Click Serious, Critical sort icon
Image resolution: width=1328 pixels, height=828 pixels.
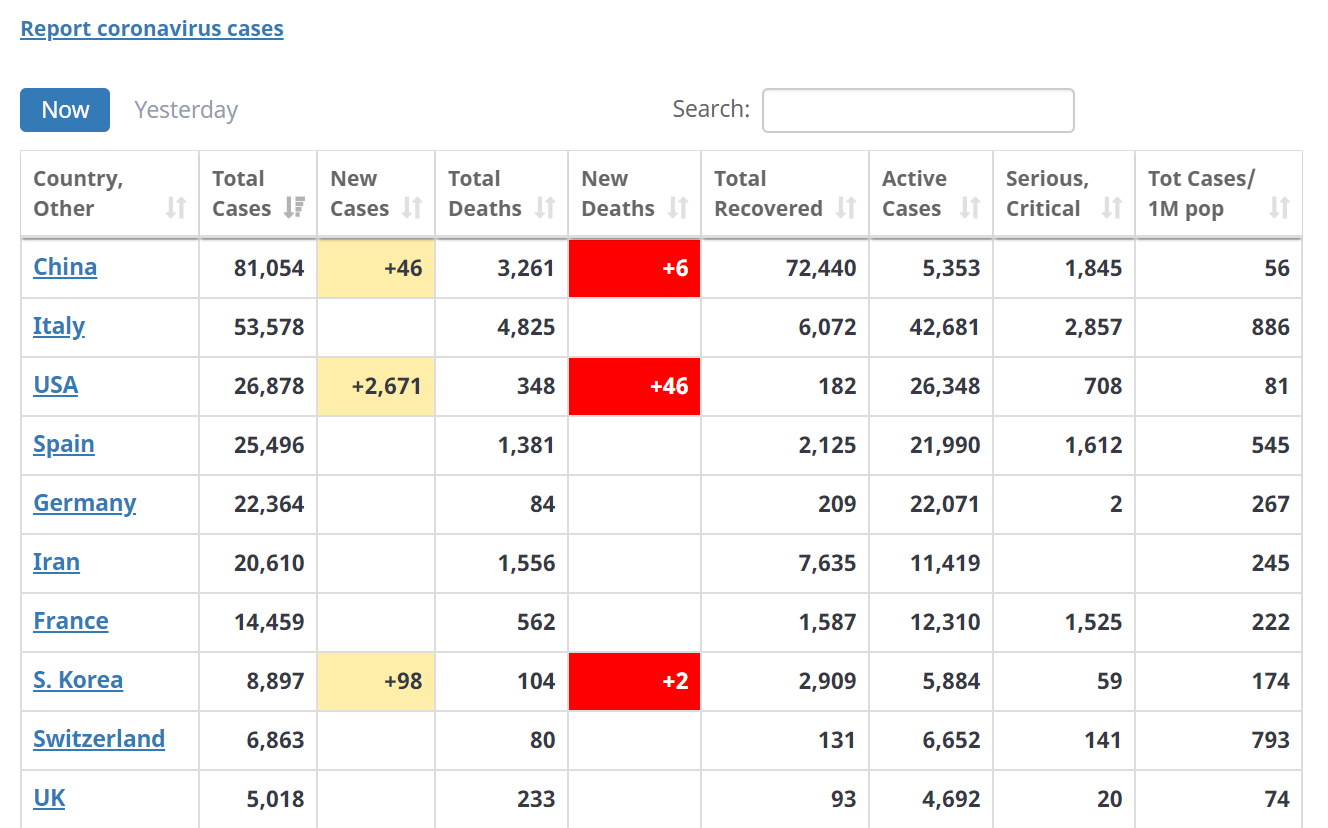[1112, 208]
